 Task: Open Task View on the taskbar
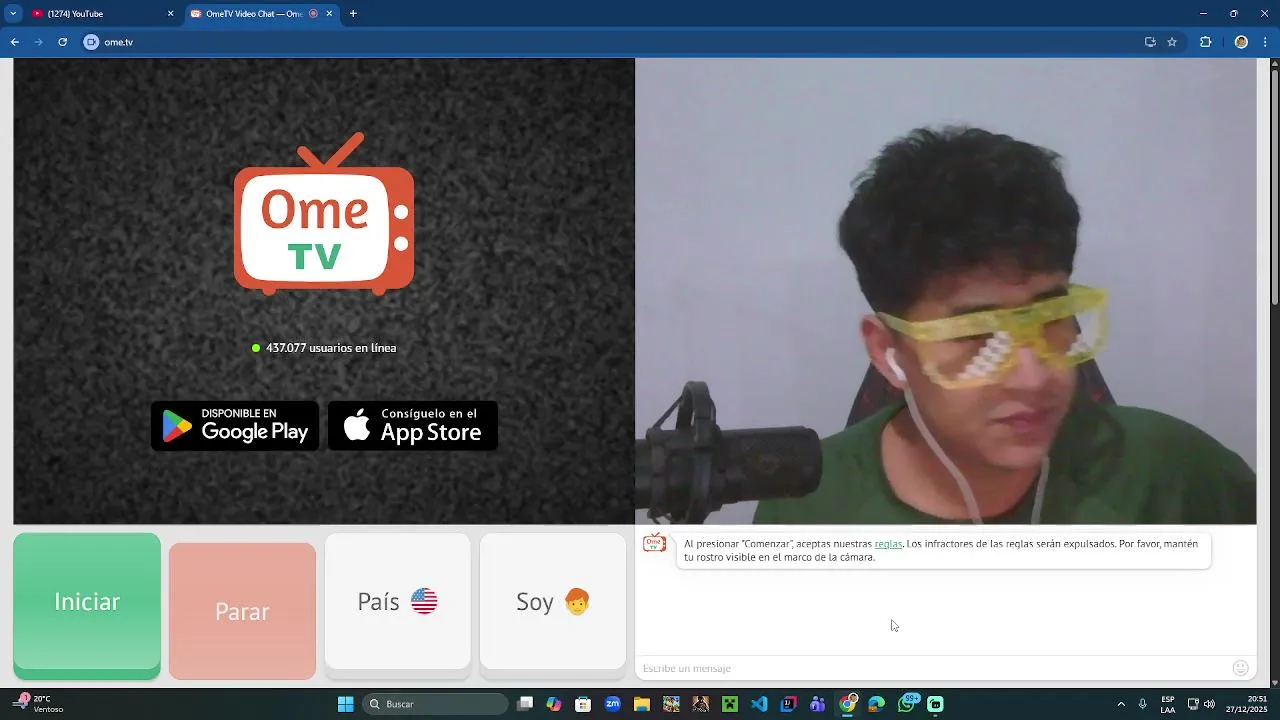coord(525,704)
